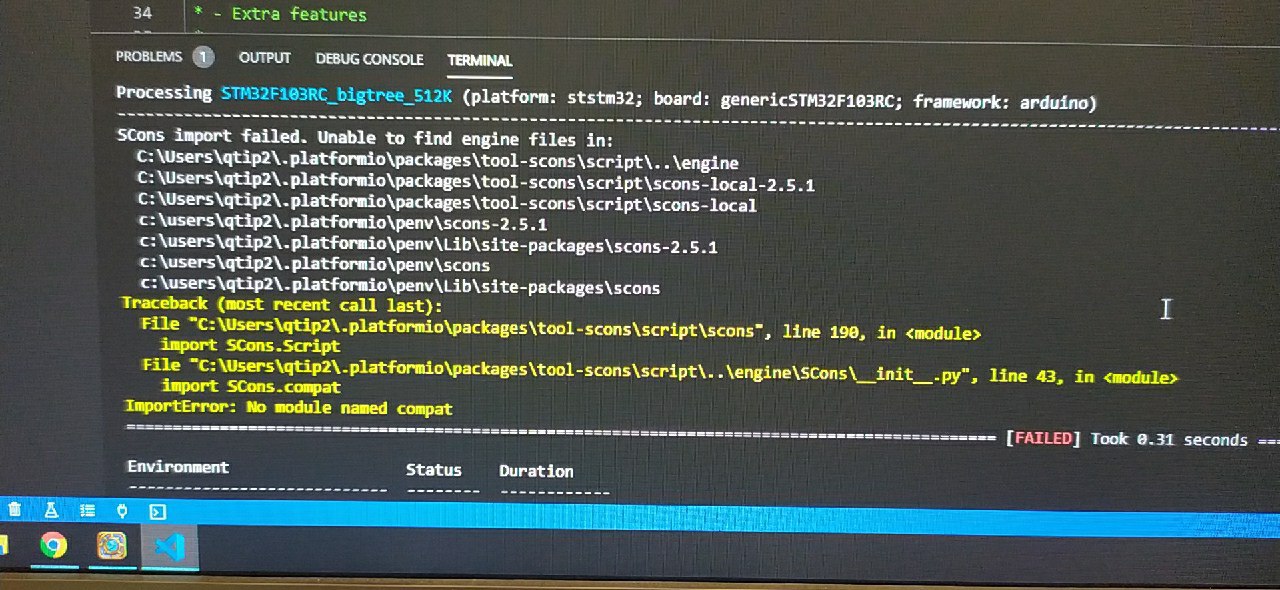Viewport: 1280px width, 590px height.
Task: Click the 'Took 0.31 seconds' text
Action: tap(1169, 439)
